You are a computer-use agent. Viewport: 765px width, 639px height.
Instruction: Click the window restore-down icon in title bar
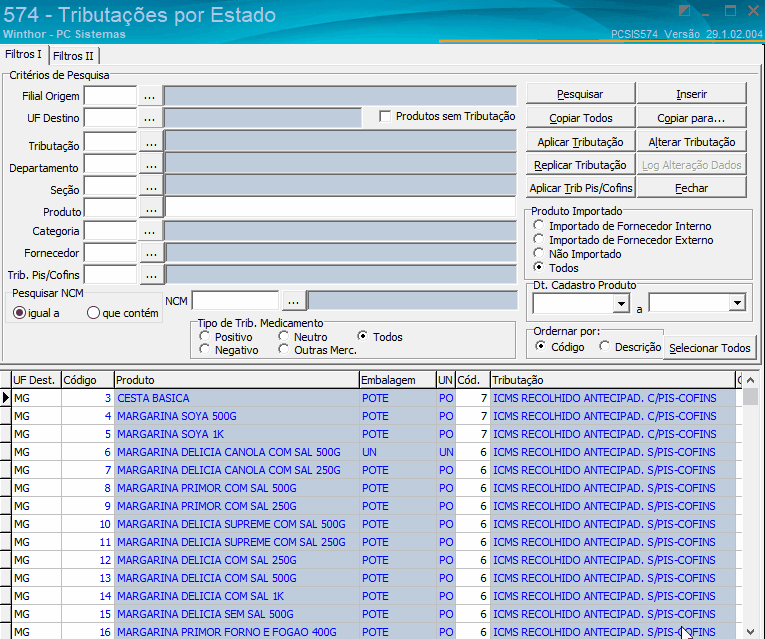click(730, 11)
